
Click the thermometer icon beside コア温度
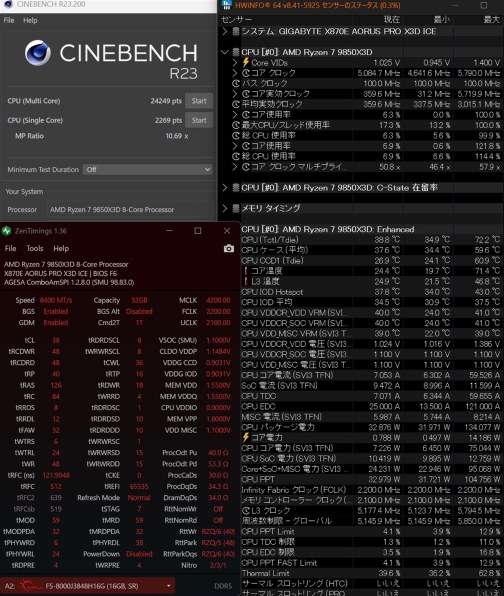[246, 271]
